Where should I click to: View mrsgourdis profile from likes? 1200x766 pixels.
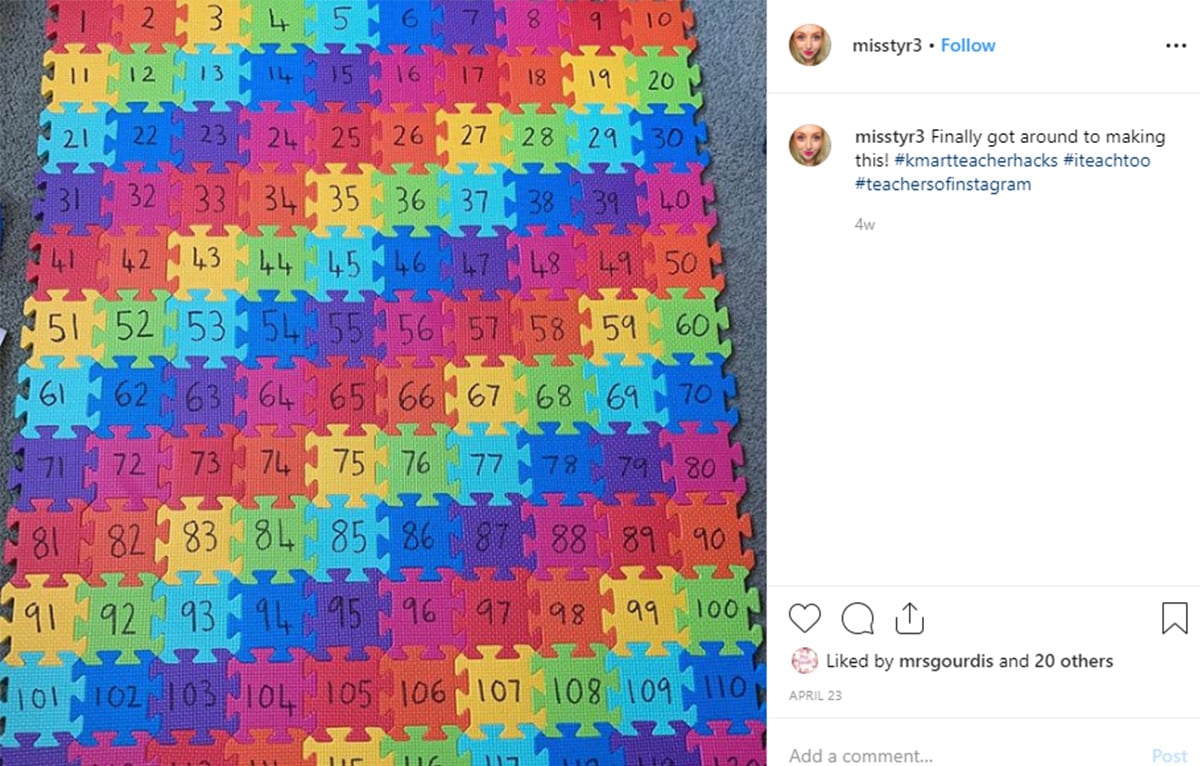[948, 661]
